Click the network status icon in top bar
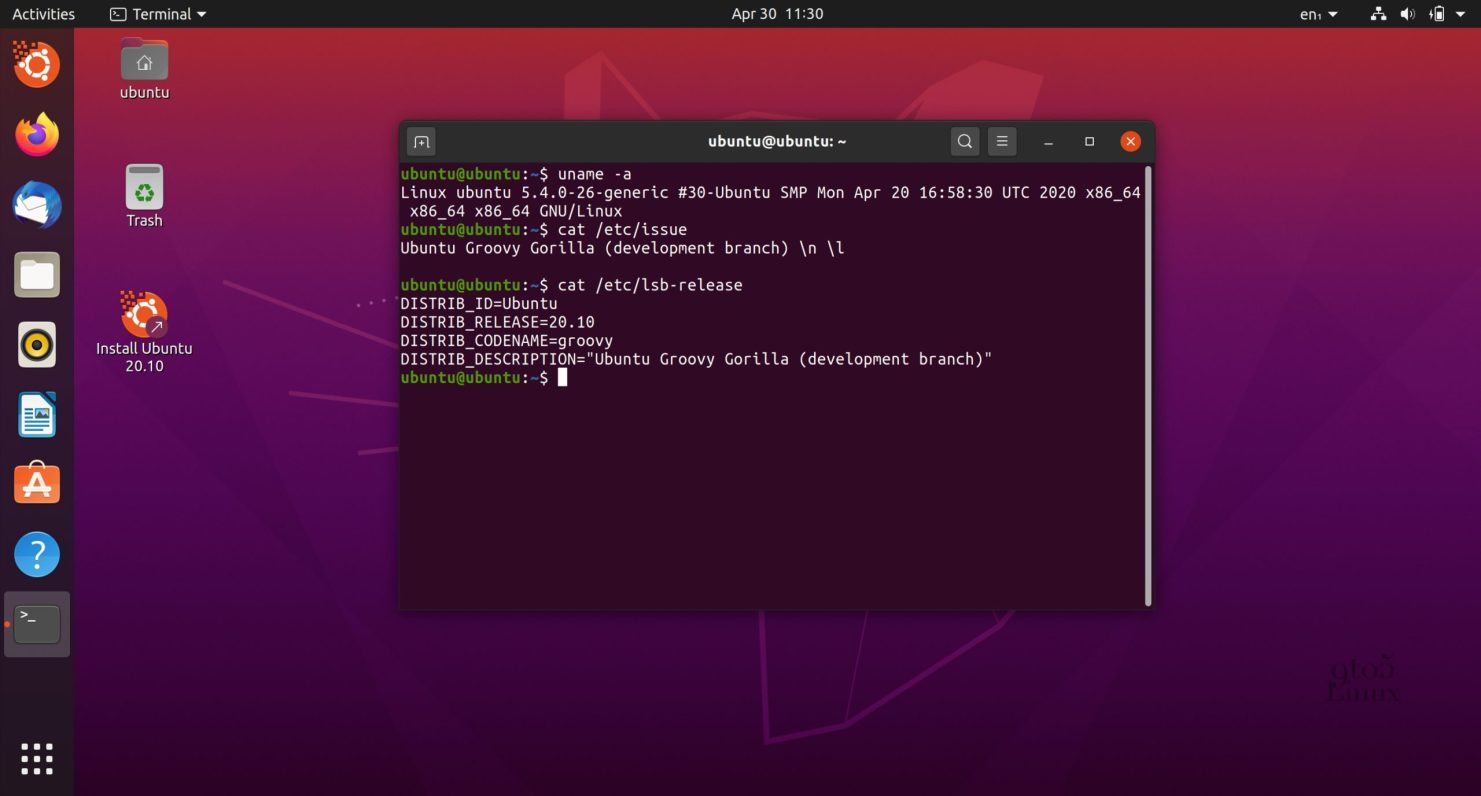Image resolution: width=1481 pixels, height=796 pixels. pyautogui.click(x=1379, y=14)
